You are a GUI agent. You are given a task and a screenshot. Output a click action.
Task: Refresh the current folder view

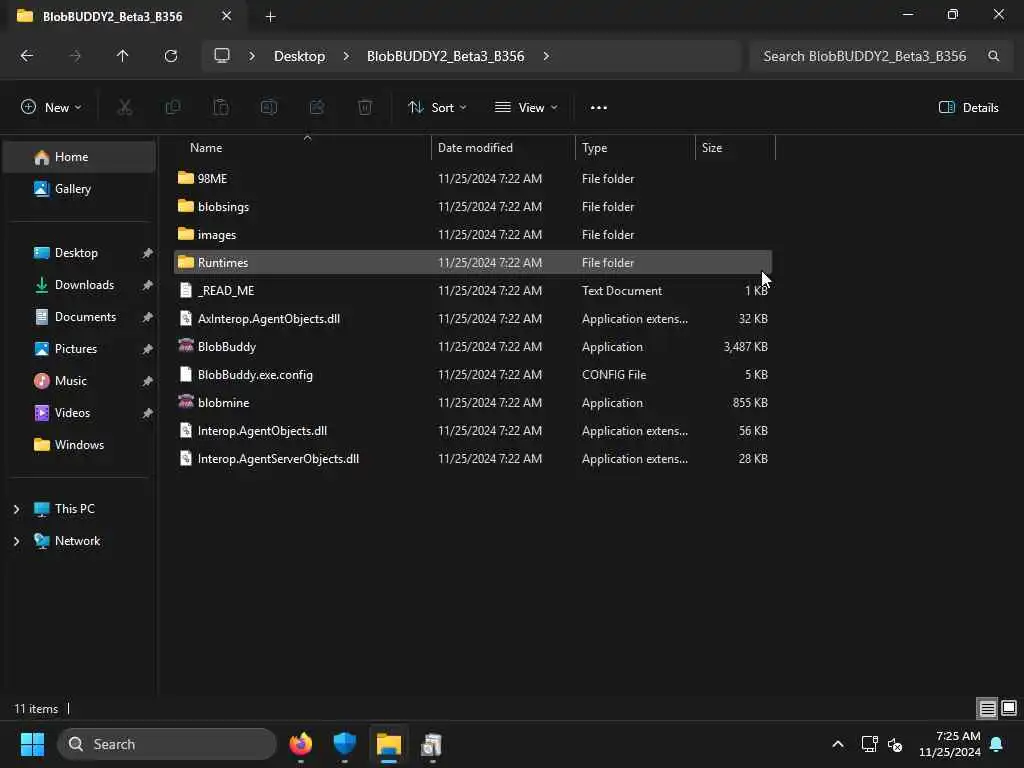pos(170,56)
